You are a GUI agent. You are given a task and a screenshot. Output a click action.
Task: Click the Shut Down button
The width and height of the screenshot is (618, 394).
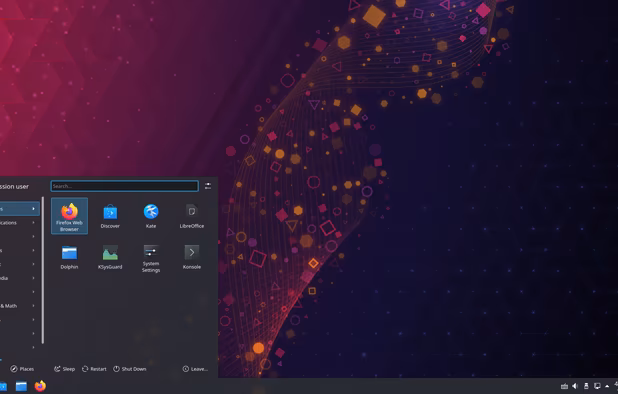130,369
